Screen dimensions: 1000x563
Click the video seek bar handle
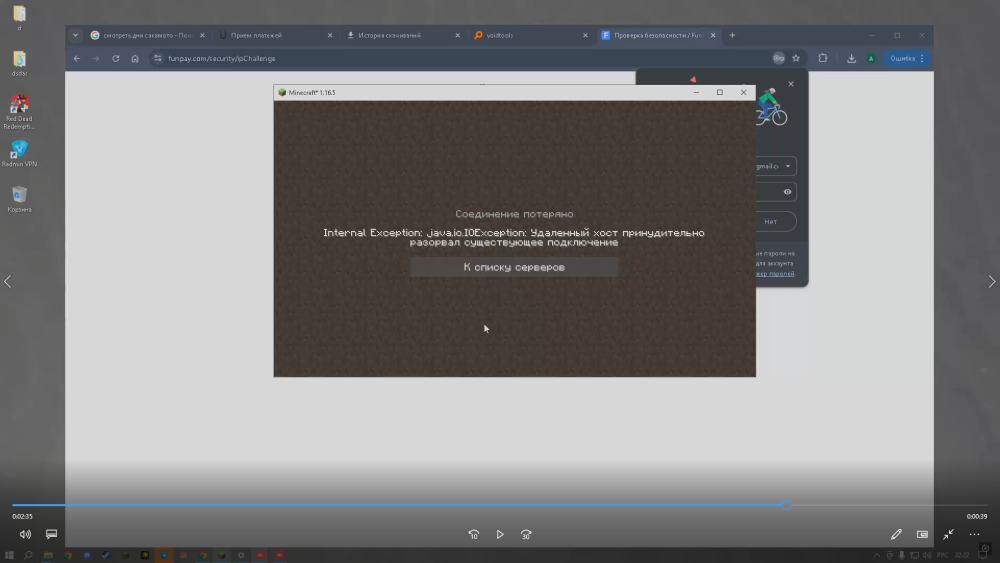787,505
